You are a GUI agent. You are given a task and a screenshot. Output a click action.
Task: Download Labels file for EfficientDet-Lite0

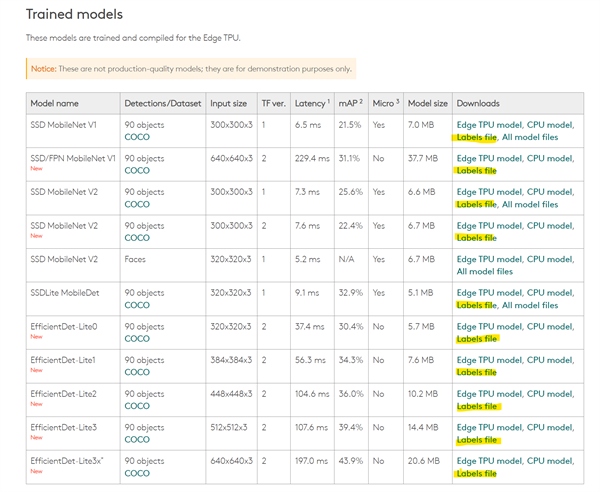pos(476,339)
